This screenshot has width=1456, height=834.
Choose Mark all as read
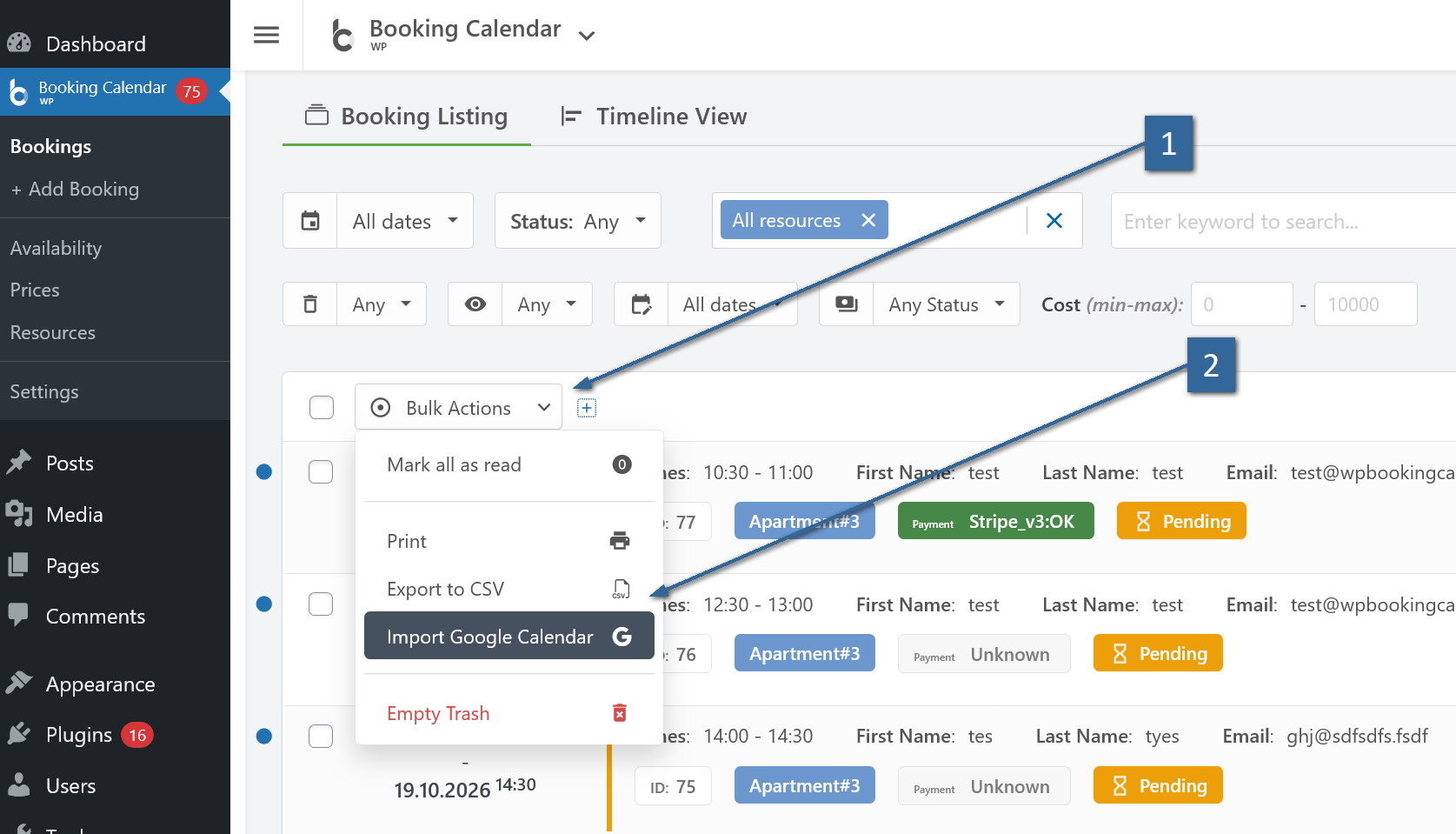(509, 464)
